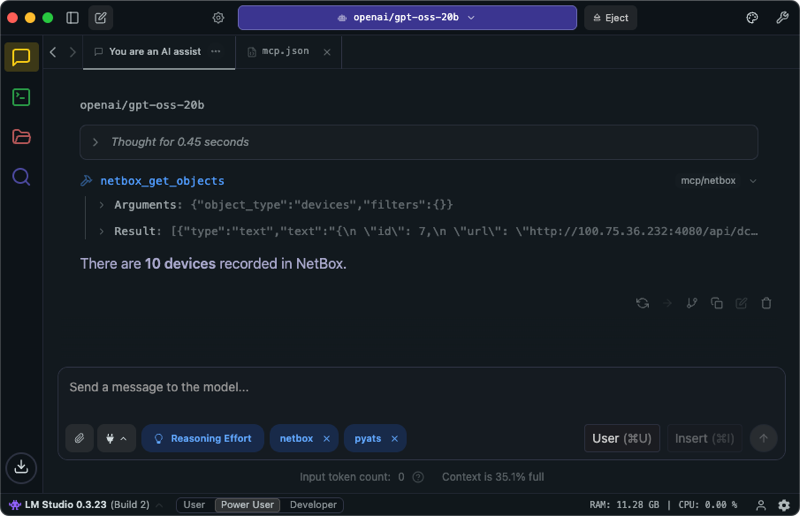The image size is (800, 516).
Task: Open the chat tab options ellipsis
Action: (216, 52)
